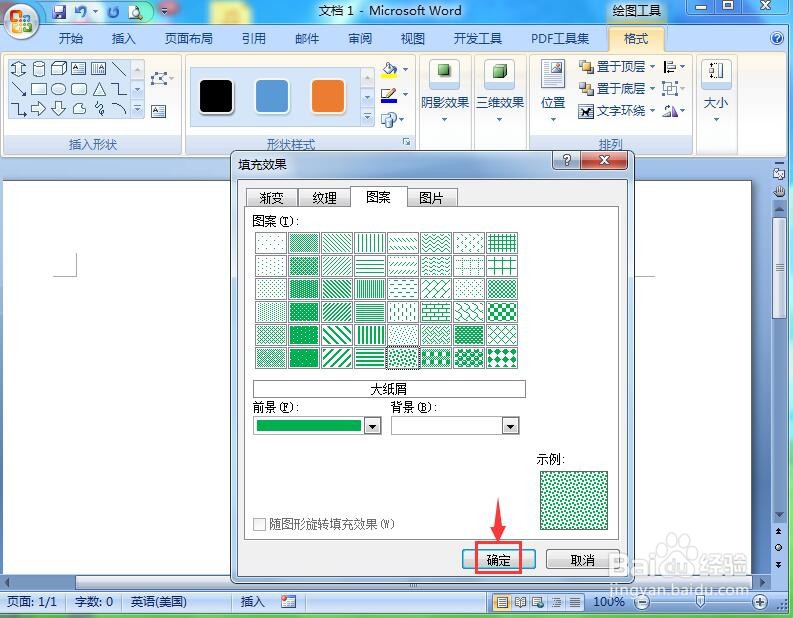Toggle rotate fill effect with shape checkbox
Screen dimensions: 793x618
(x=259, y=524)
